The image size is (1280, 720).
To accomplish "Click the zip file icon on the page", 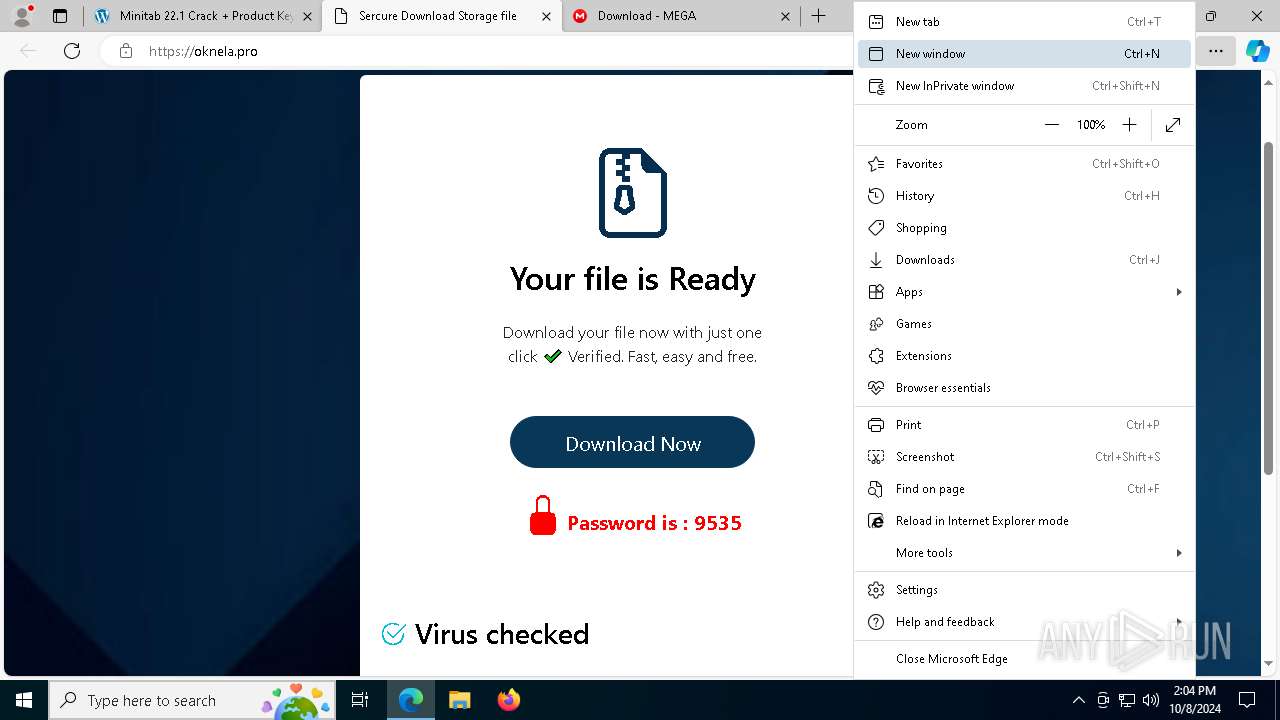I will 633,192.
